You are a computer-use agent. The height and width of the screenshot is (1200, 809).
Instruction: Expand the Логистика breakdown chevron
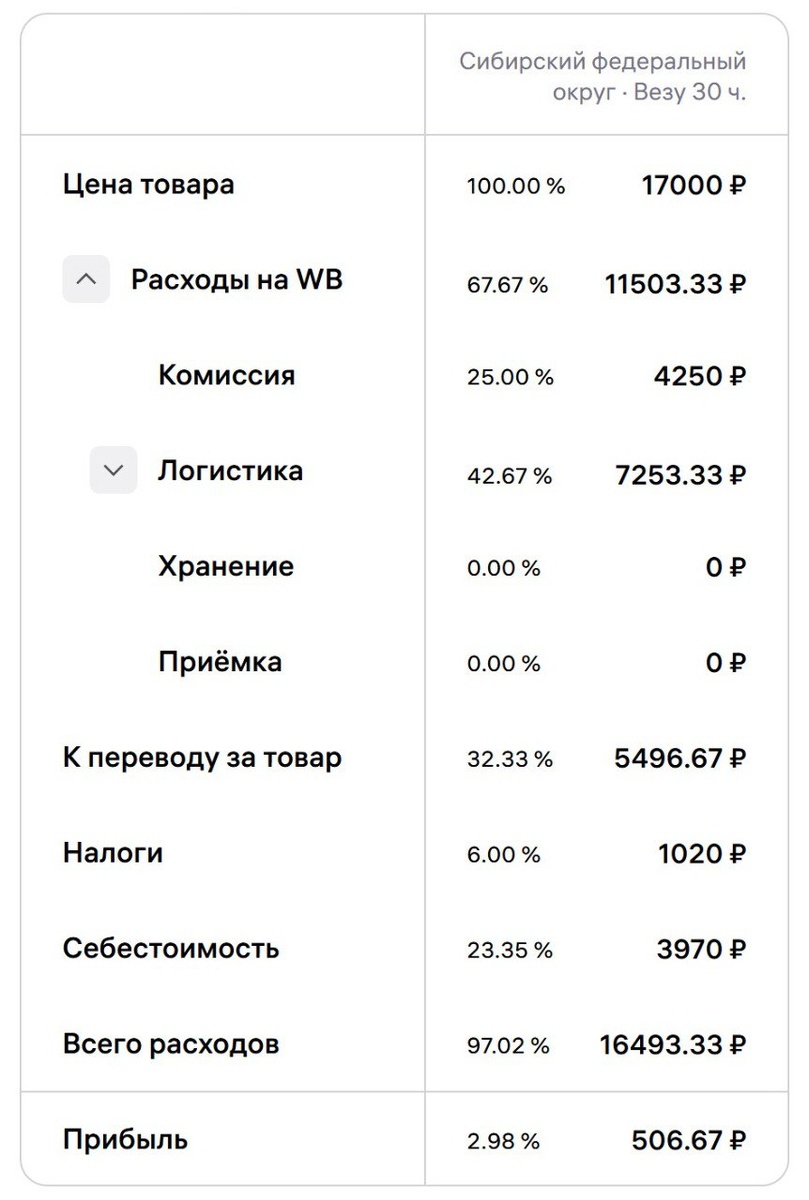click(x=113, y=470)
